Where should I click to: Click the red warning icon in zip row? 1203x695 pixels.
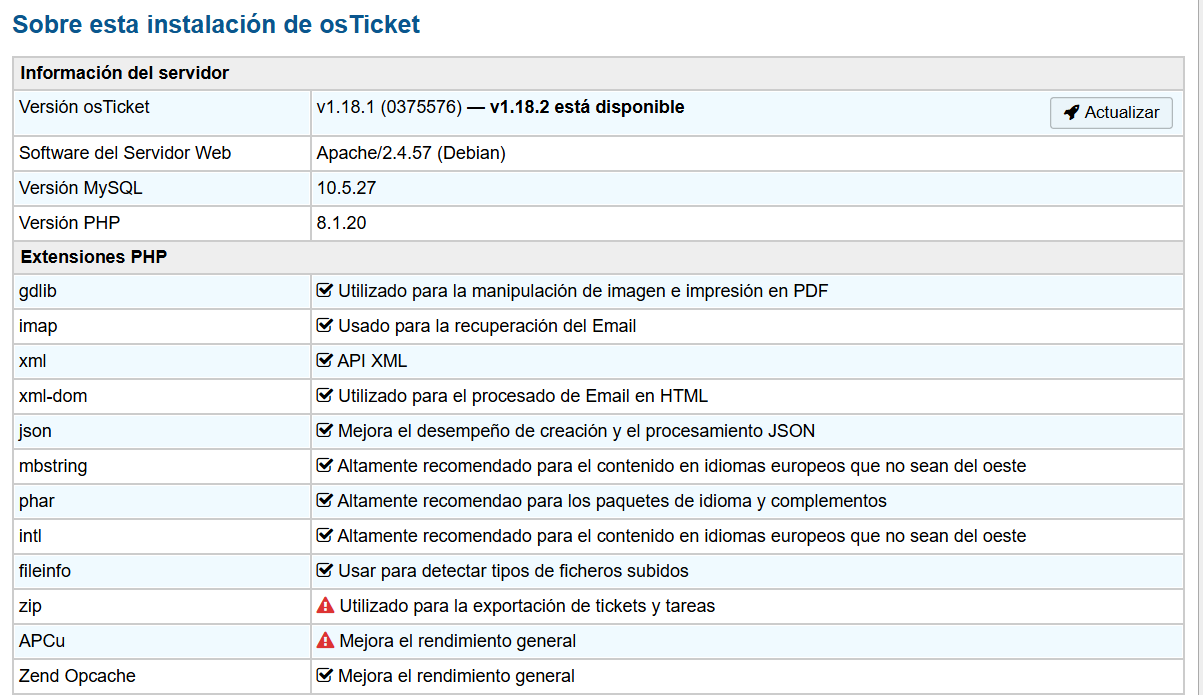pyautogui.click(x=325, y=606)
